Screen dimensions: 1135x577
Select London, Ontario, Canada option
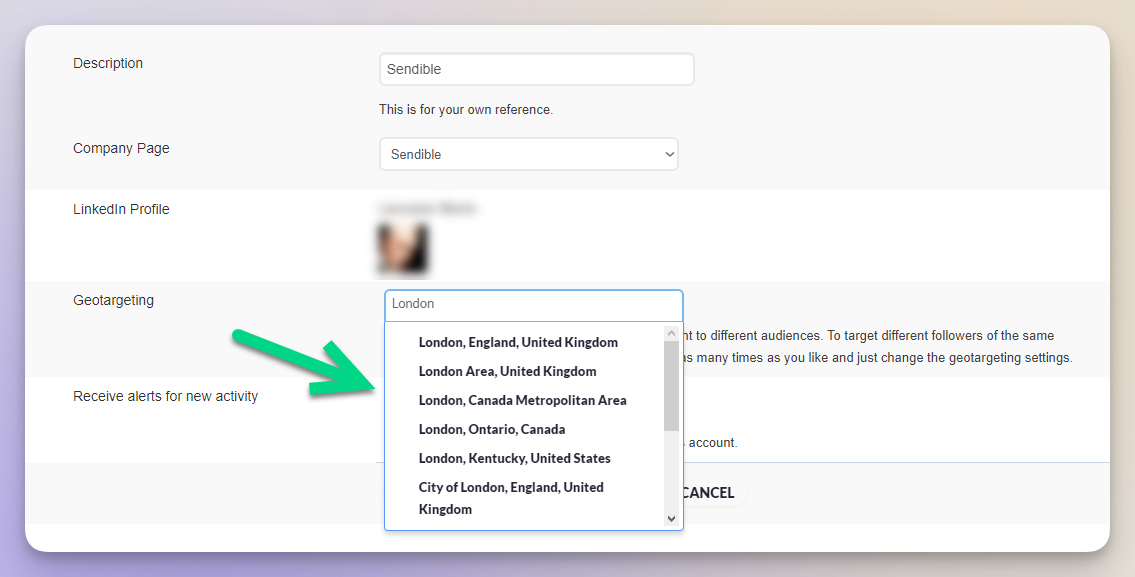coord(492,429)
